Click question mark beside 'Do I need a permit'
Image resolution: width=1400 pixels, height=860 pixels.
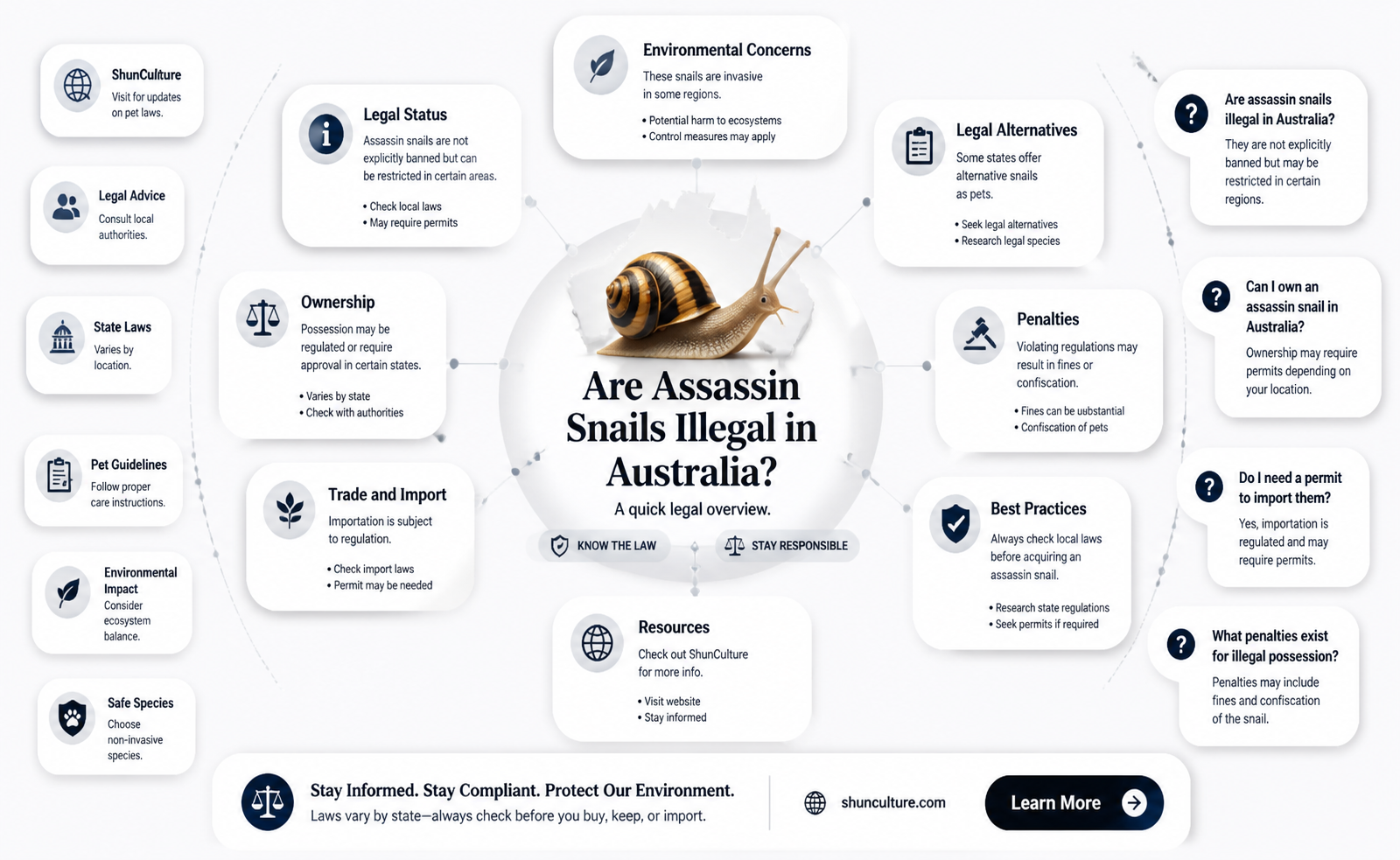[1209, 486]
